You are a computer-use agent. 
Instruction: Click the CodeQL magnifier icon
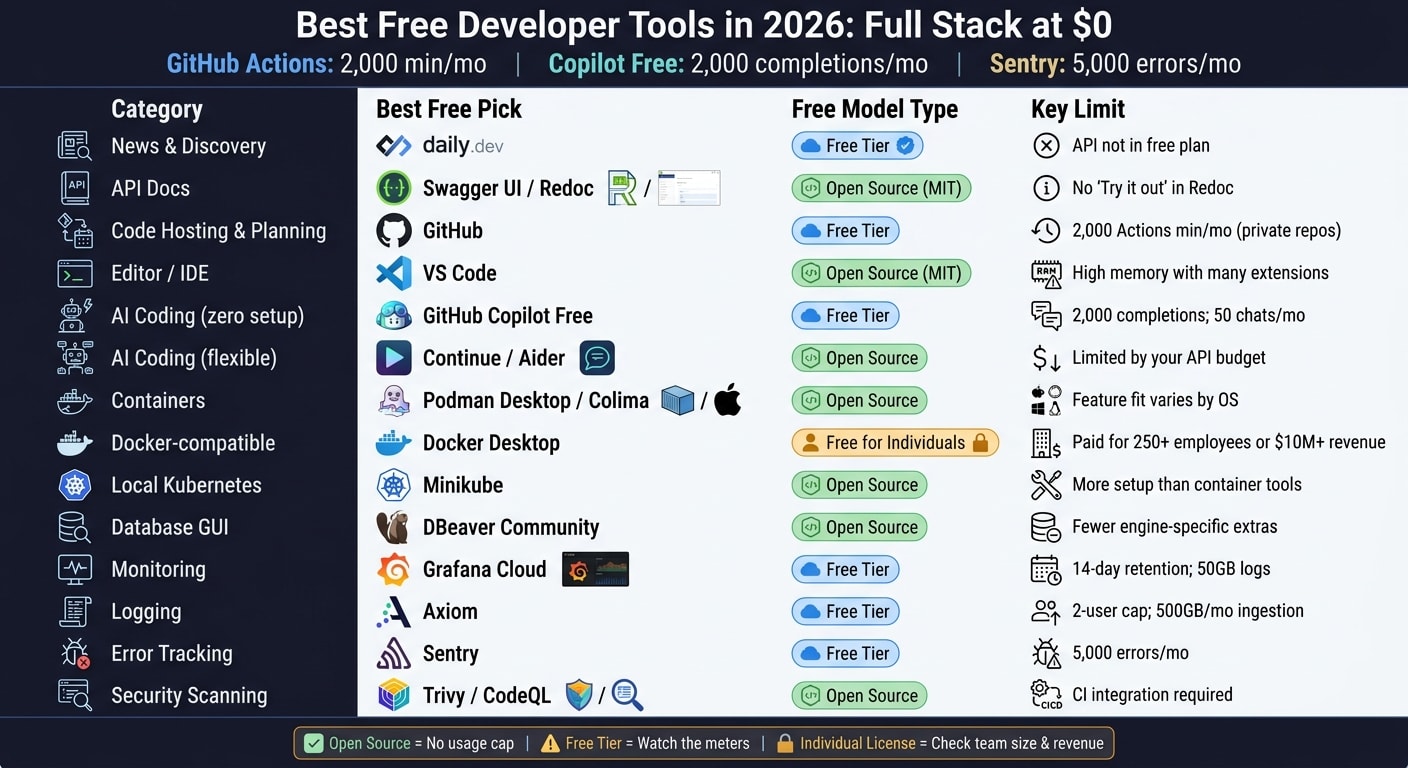pyautogui.click(x=627, y=695)
